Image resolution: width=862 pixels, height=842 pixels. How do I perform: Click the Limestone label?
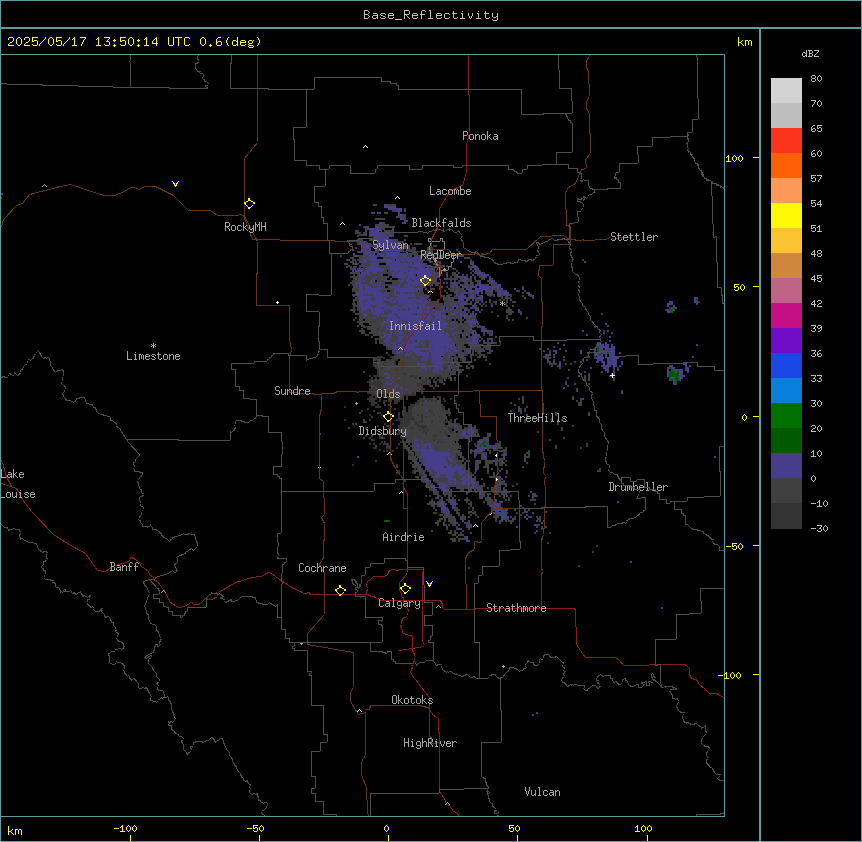(153, 356)
